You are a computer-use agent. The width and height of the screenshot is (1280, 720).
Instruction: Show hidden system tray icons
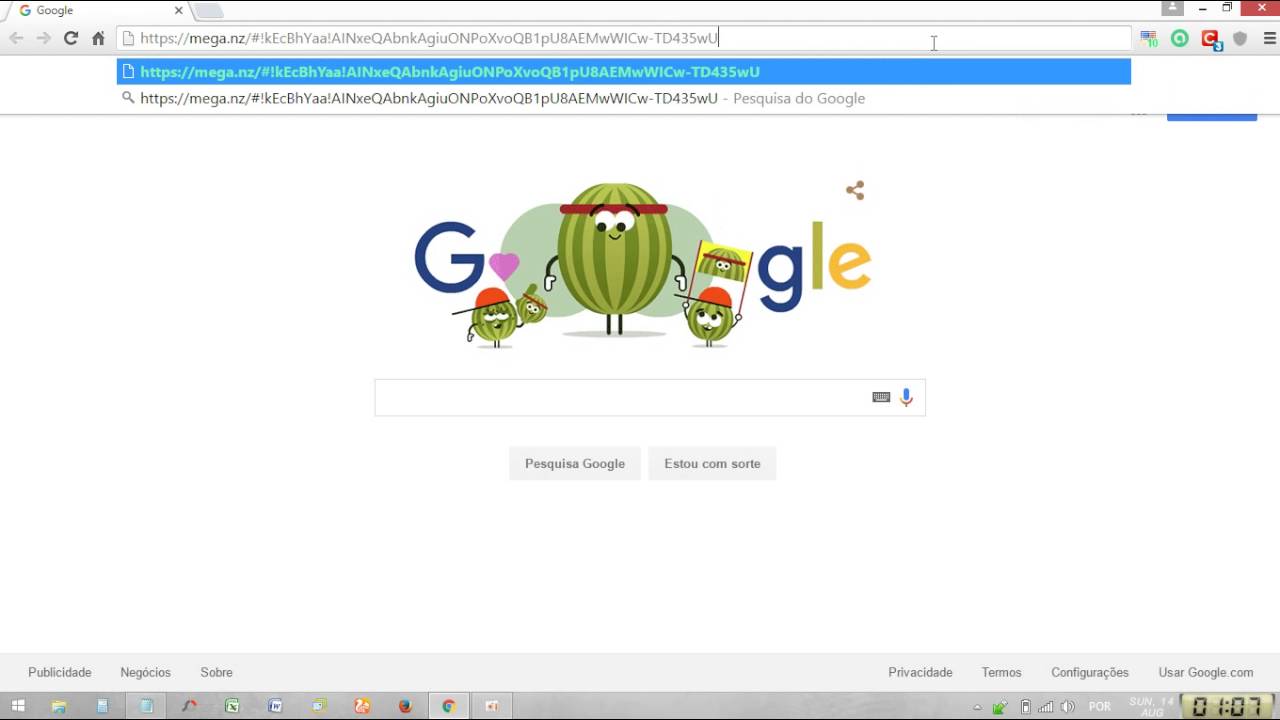point(978,707)
